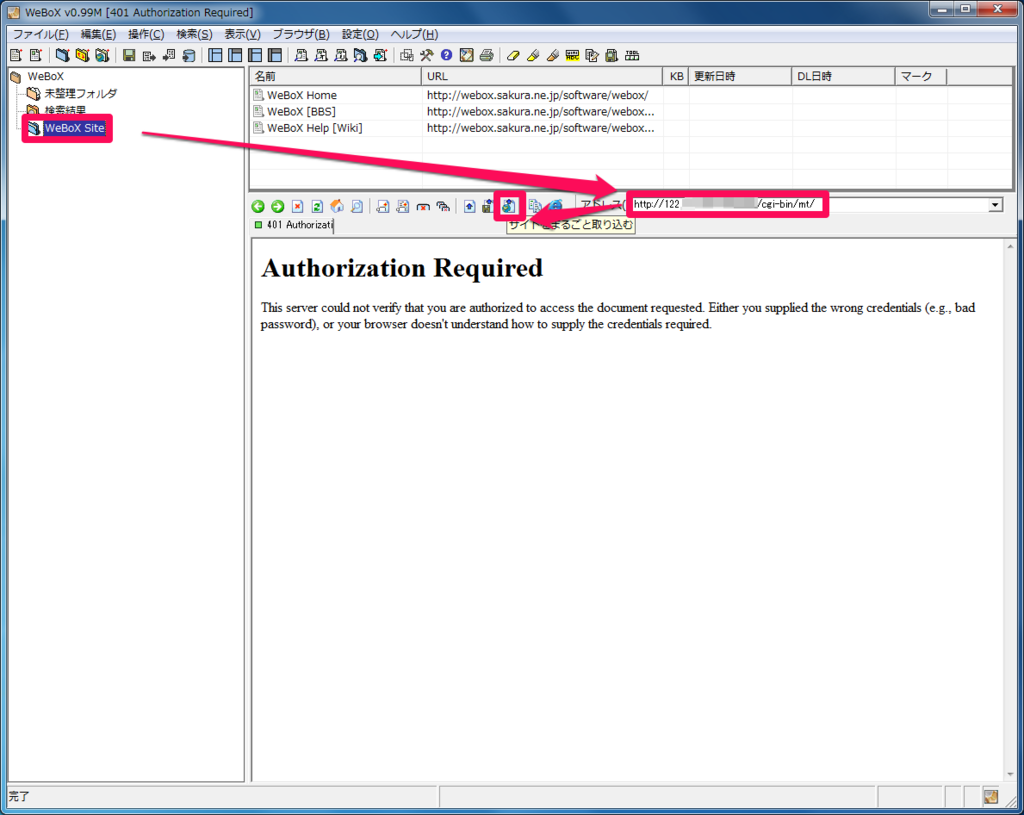Select the WeBoX Site tree folder

tap(74, 128)
